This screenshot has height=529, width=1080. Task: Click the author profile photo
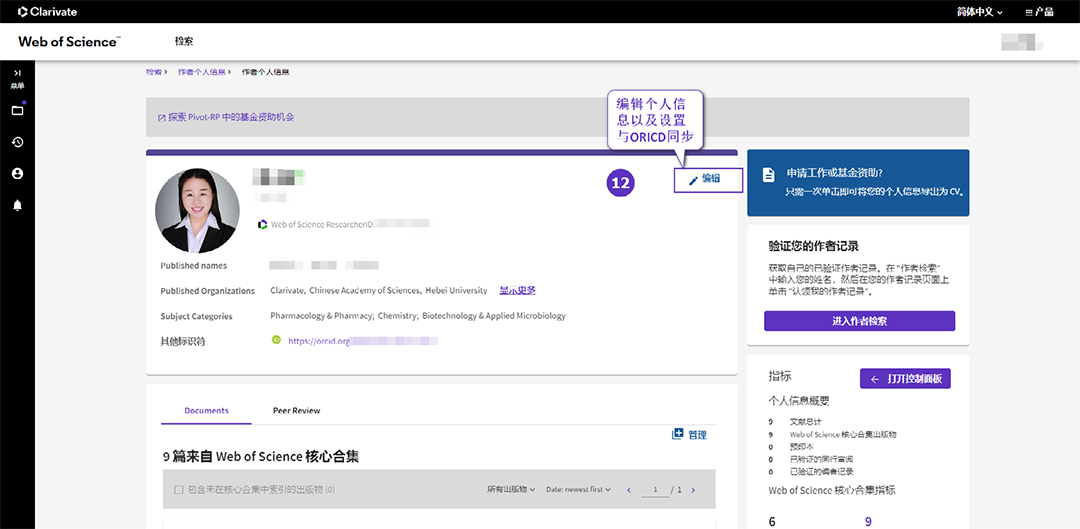[x=198, y=210]
